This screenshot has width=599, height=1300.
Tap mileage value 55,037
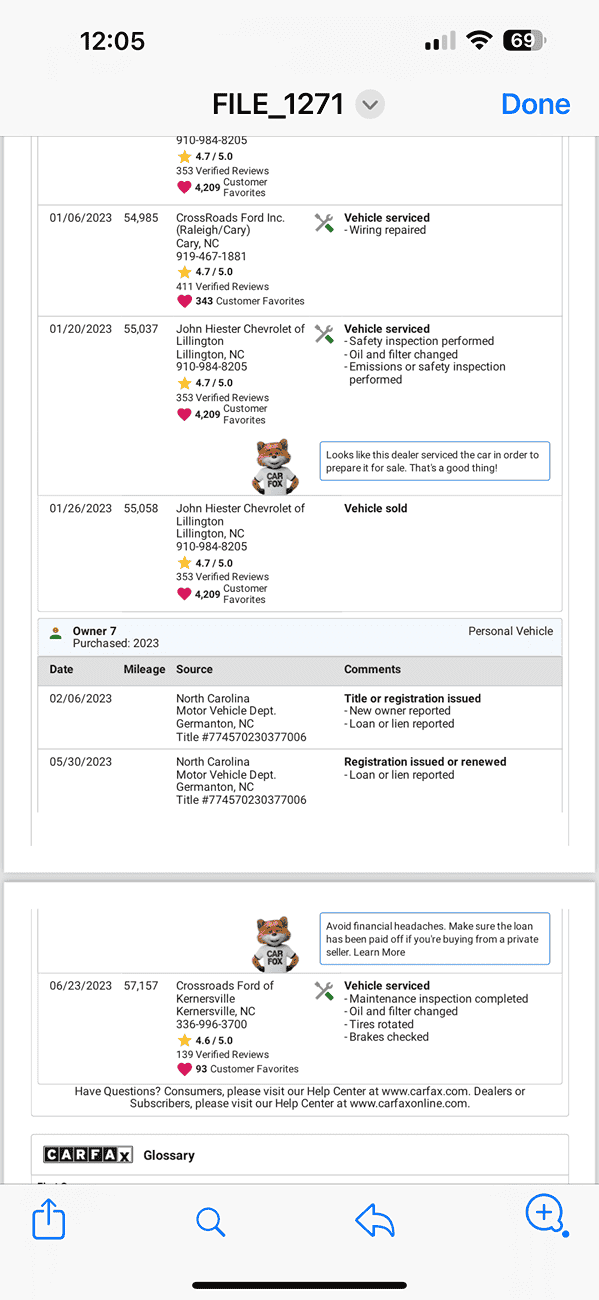(141, 329)
